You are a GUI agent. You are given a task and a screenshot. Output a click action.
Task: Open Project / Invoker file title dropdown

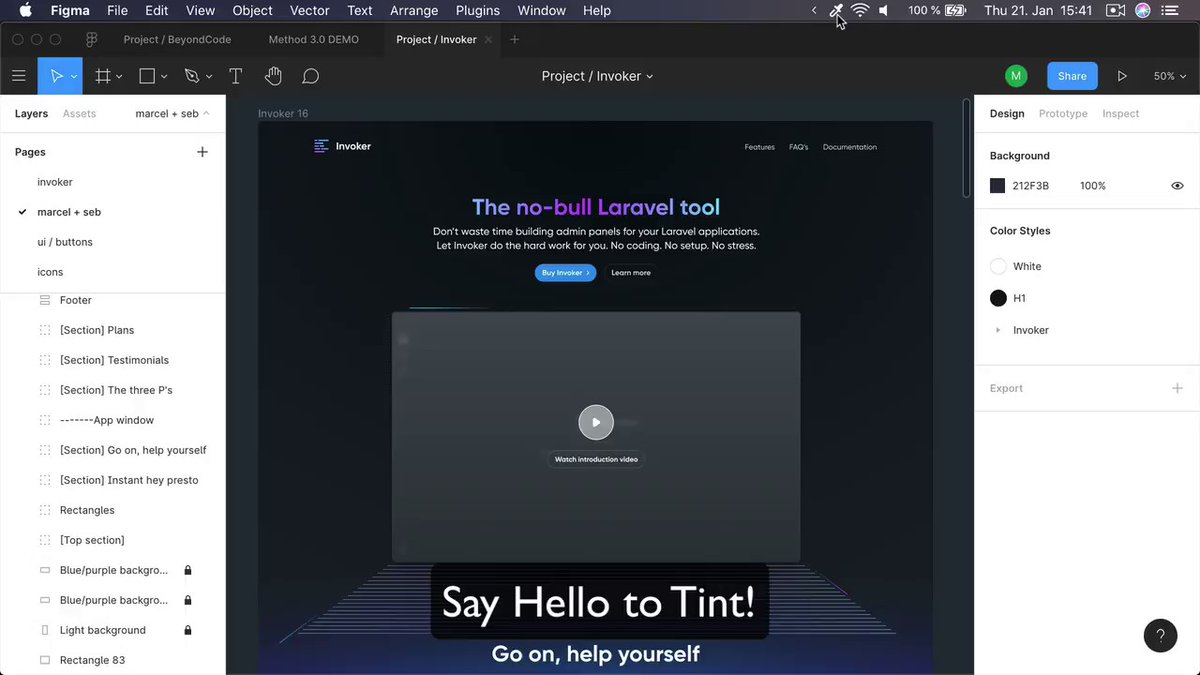tap(597, 76)
